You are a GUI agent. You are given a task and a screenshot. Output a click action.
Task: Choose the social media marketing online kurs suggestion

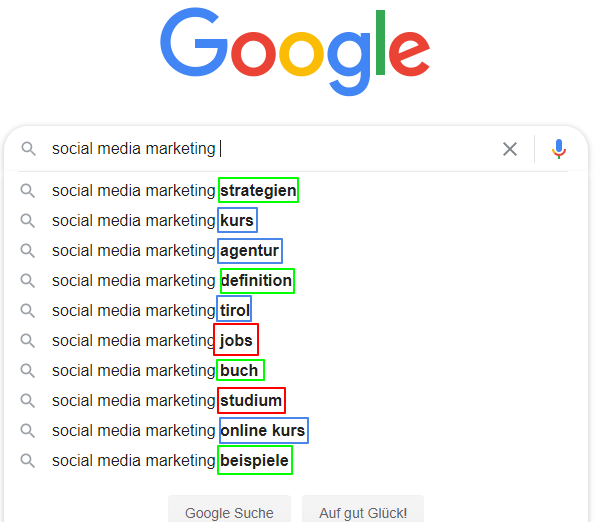296,430
